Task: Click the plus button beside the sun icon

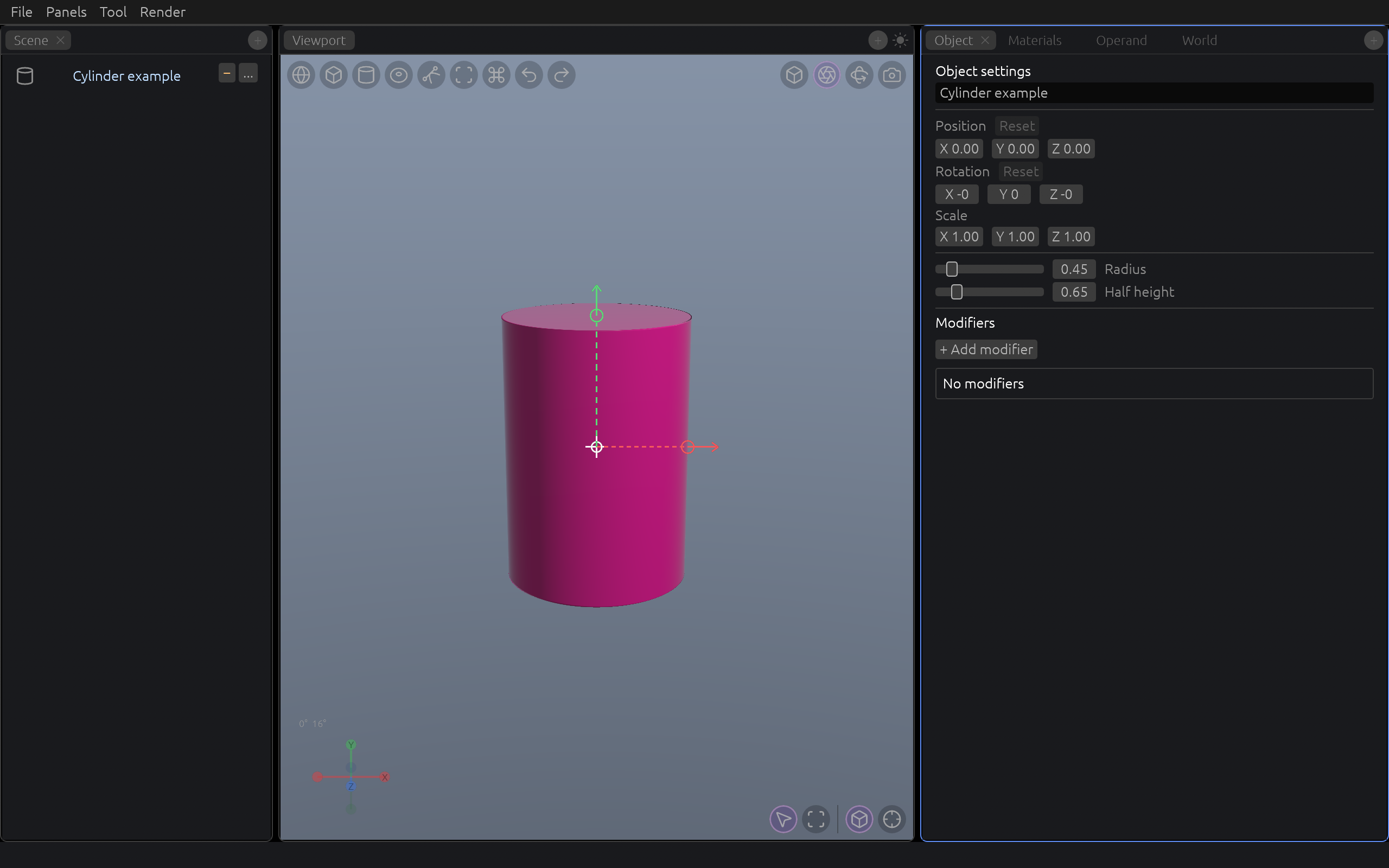Action: point(877,40)
